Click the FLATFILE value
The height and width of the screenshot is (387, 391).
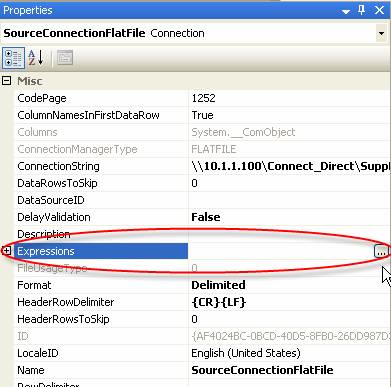tap(214, 149)
